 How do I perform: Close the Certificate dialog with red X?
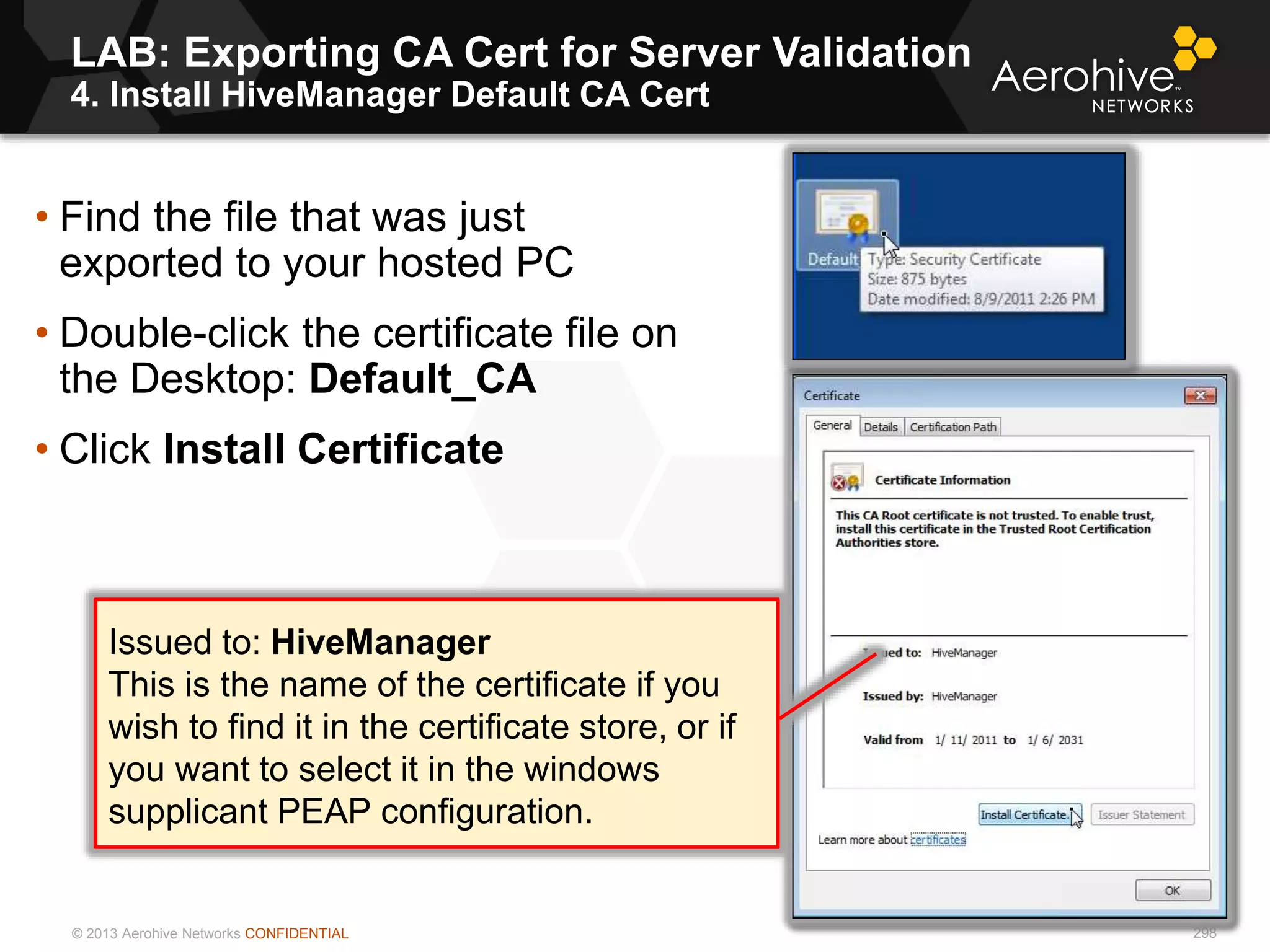[1200, 395]
